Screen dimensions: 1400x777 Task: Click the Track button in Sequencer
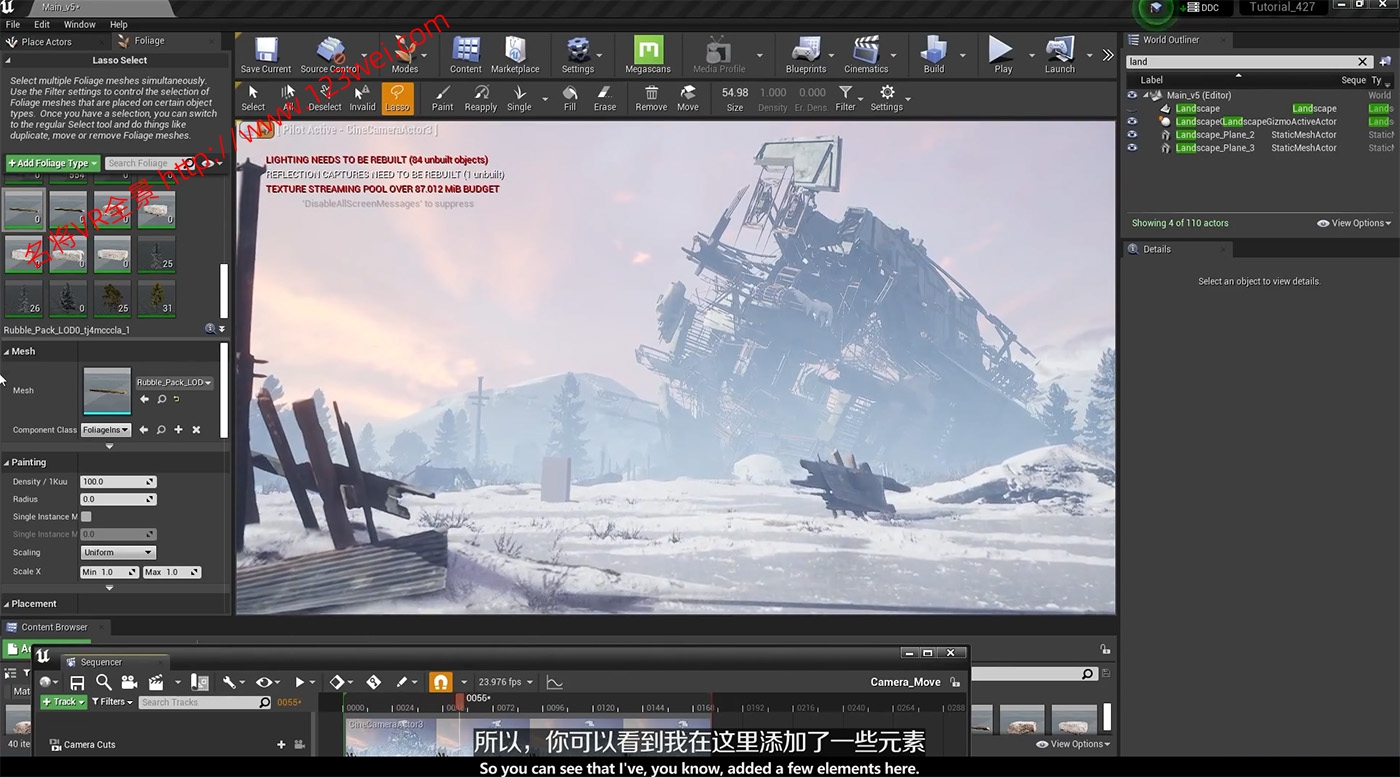[62, 702]
